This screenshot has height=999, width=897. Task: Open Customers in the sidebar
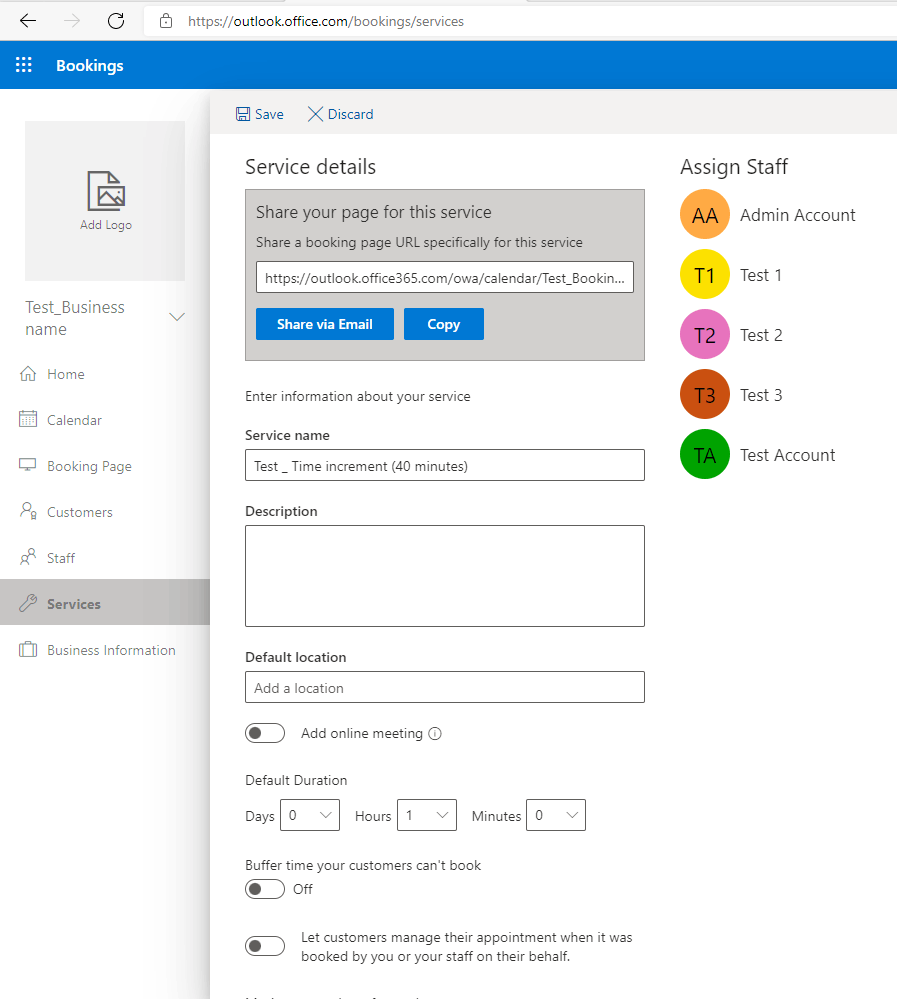(x=80, y=512)
